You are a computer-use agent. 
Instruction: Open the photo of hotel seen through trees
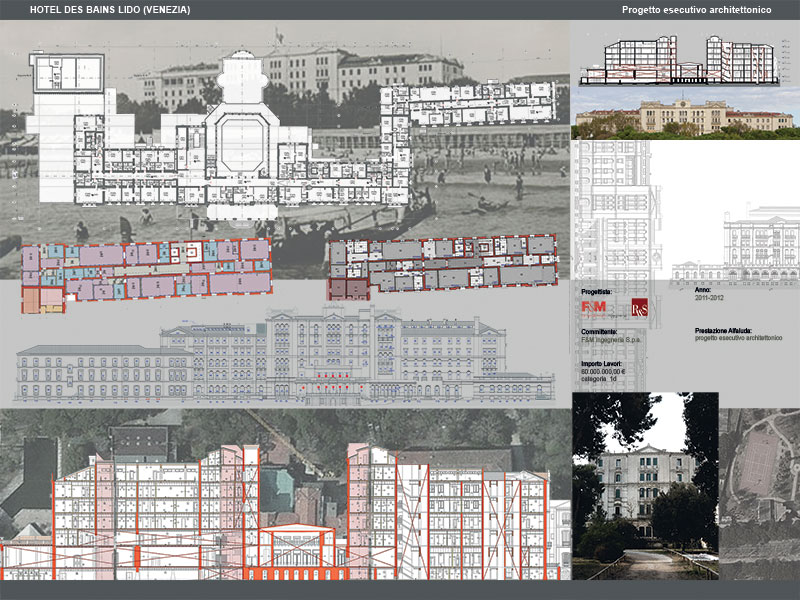(645, 486)
